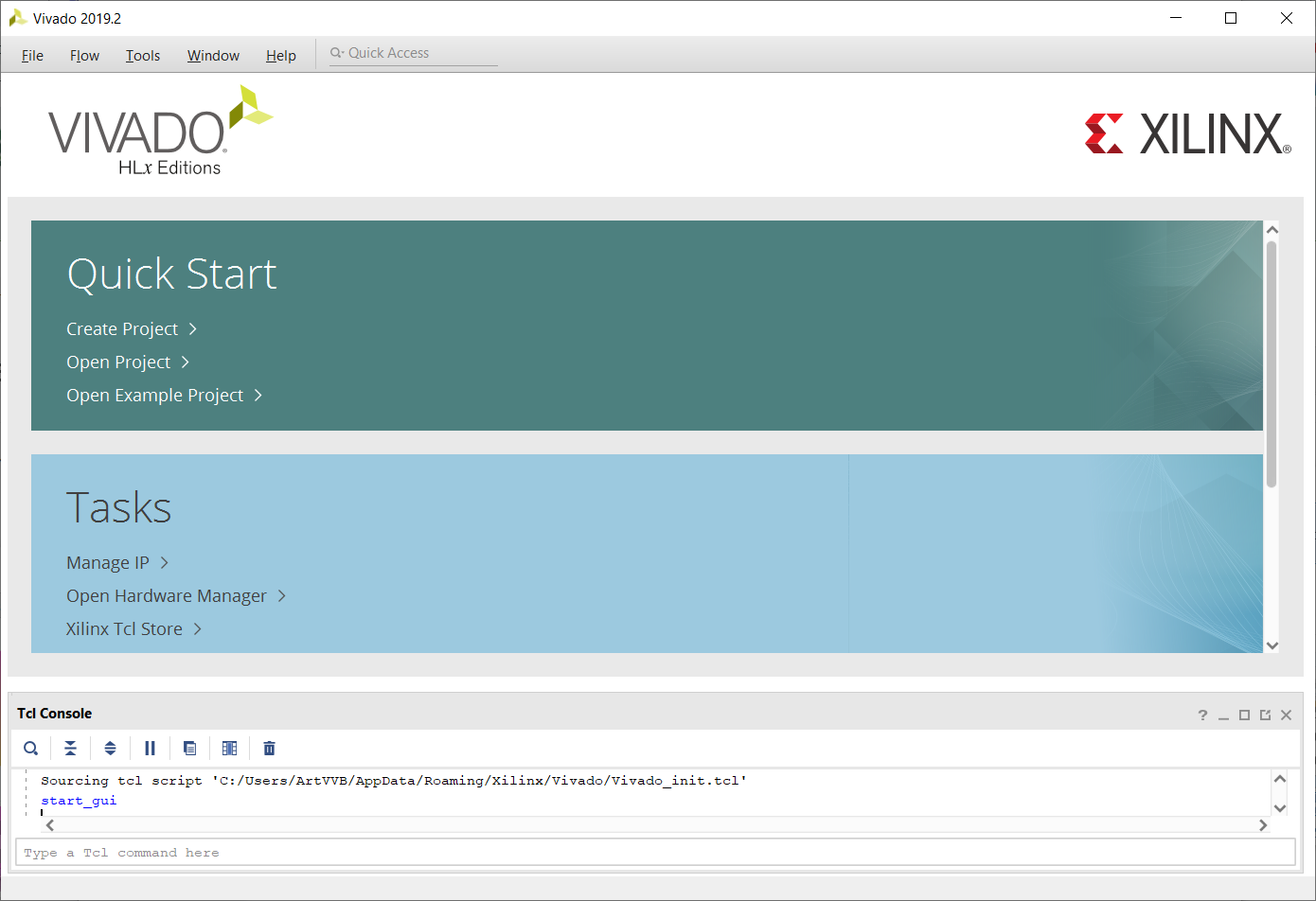Open the Window menu
The width and height of the screenshot is (1316, 901).
click(x=213, y=56)
